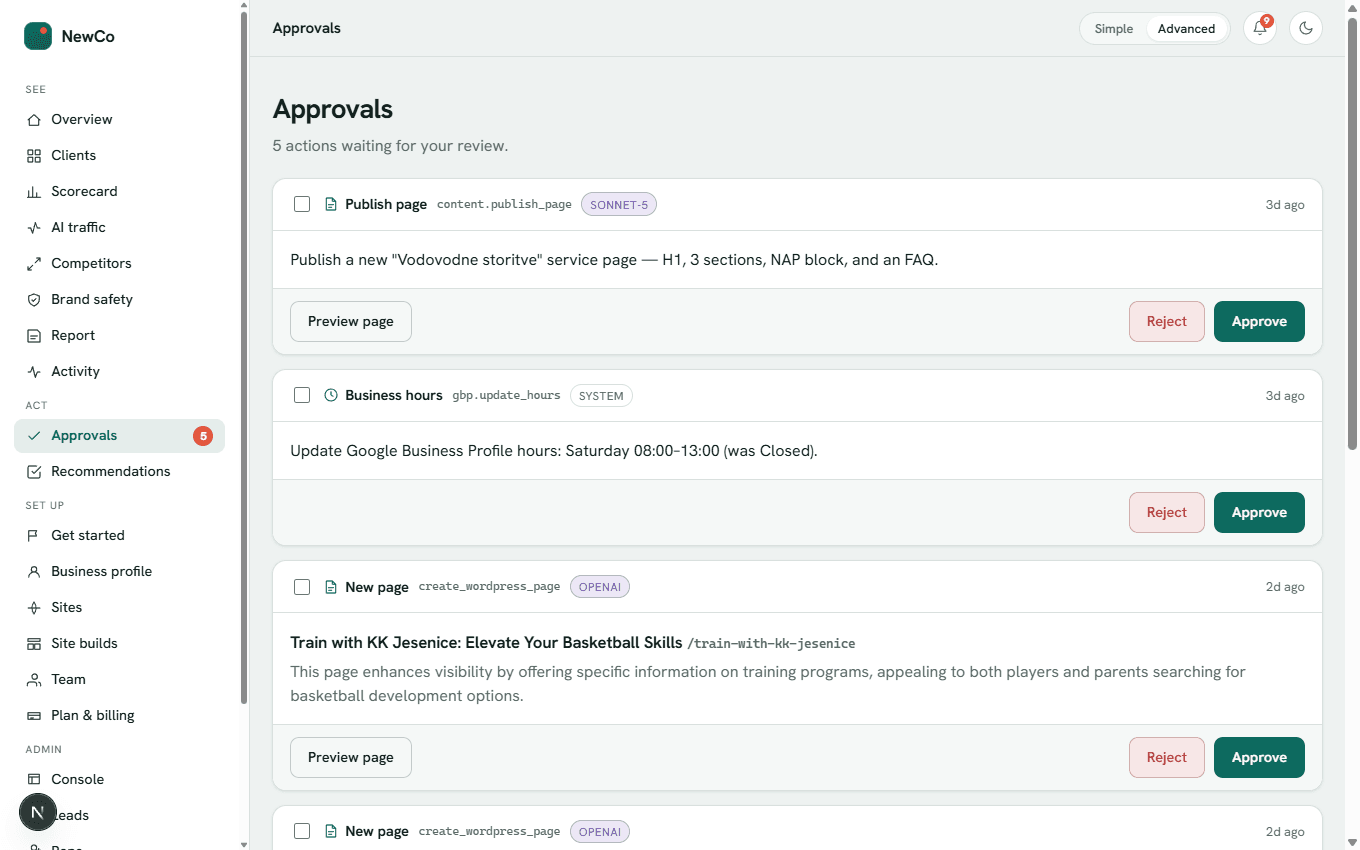Click the AI traffic pulse icon
This screenshot has width=1360, height=850.
34,227
